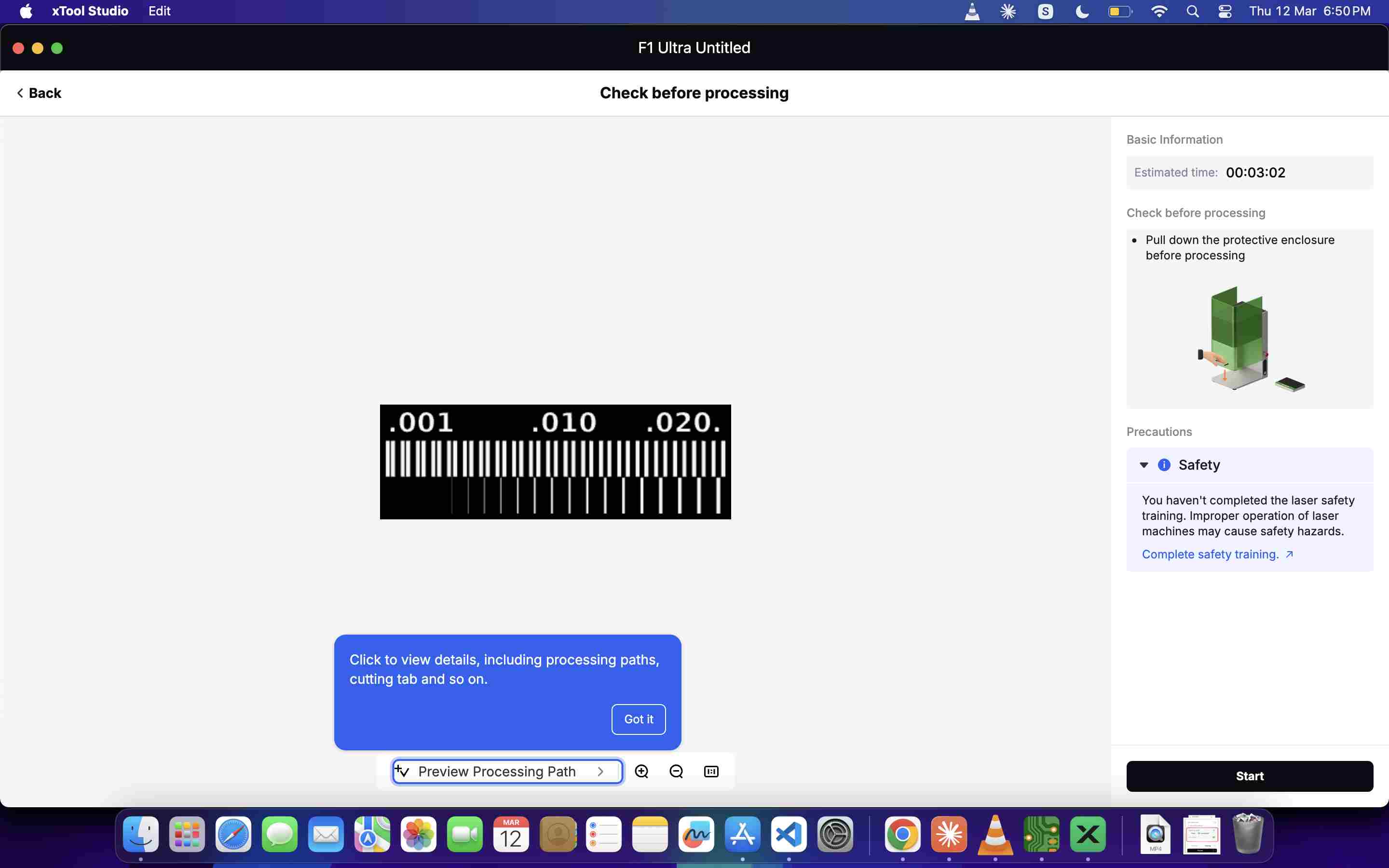
Task: Open Visual Studio Code from the dock
Action: (789, 834)
